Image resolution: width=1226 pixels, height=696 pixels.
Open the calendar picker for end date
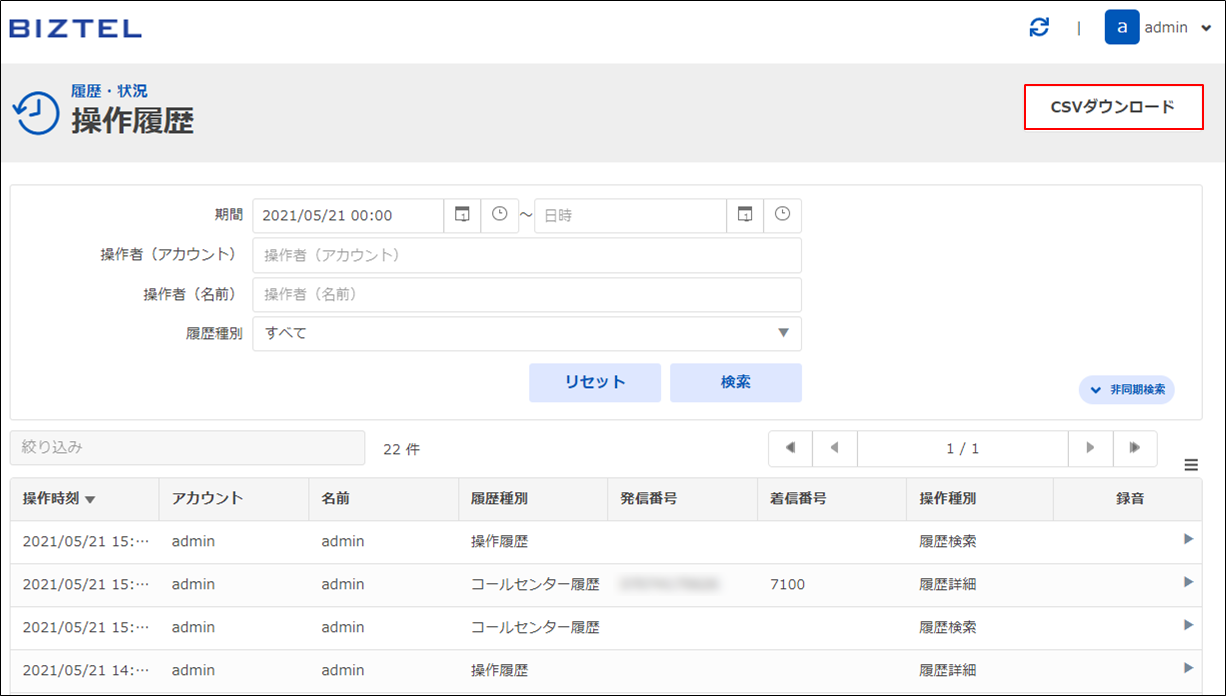(x=745, y=215)
